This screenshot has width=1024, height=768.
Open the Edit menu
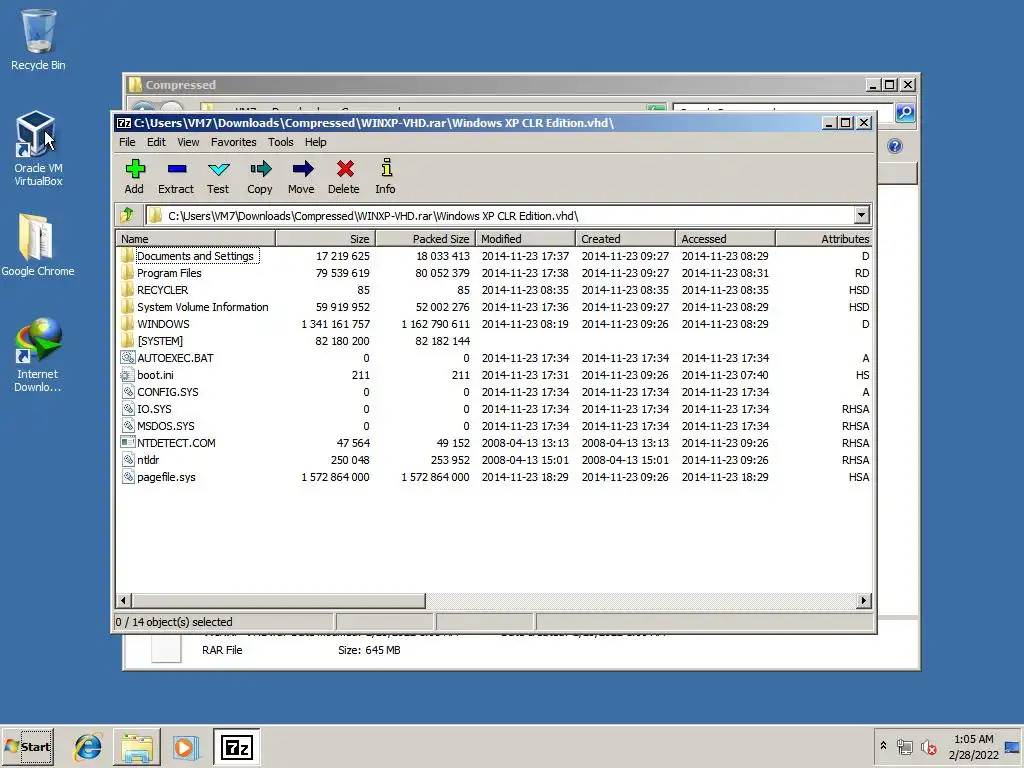pos(156,142)
